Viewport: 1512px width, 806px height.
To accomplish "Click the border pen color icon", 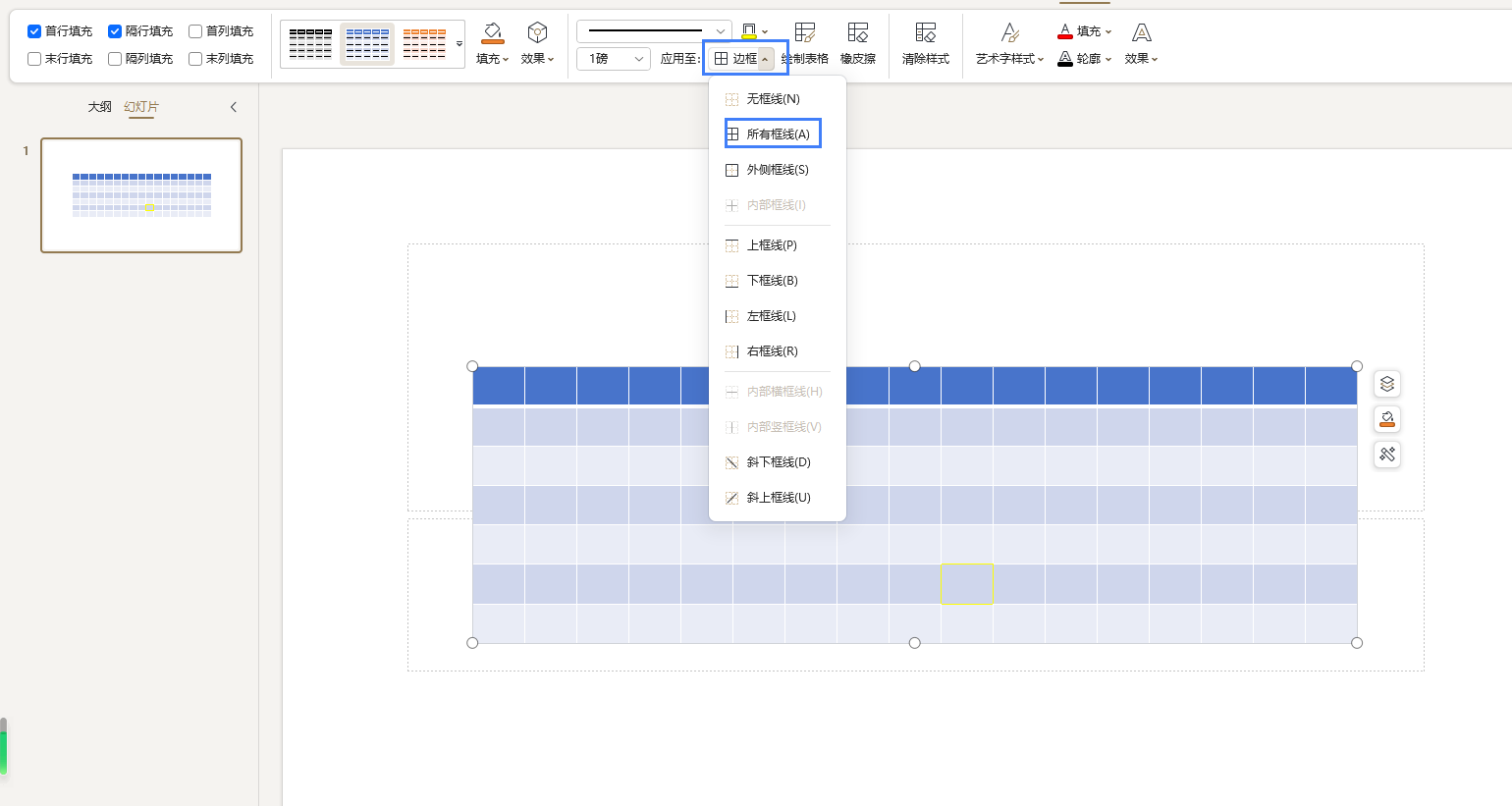I will pos(749,31).
